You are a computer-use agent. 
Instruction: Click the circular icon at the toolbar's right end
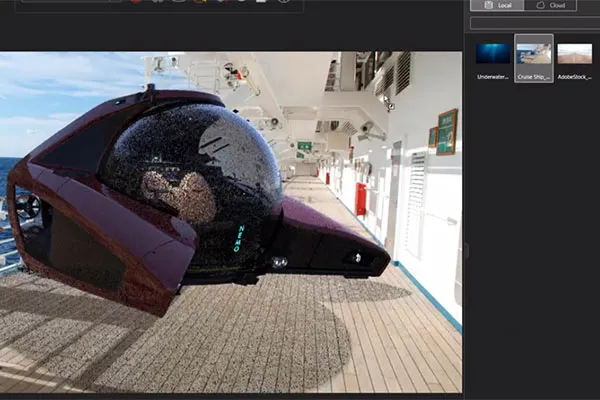284,1
